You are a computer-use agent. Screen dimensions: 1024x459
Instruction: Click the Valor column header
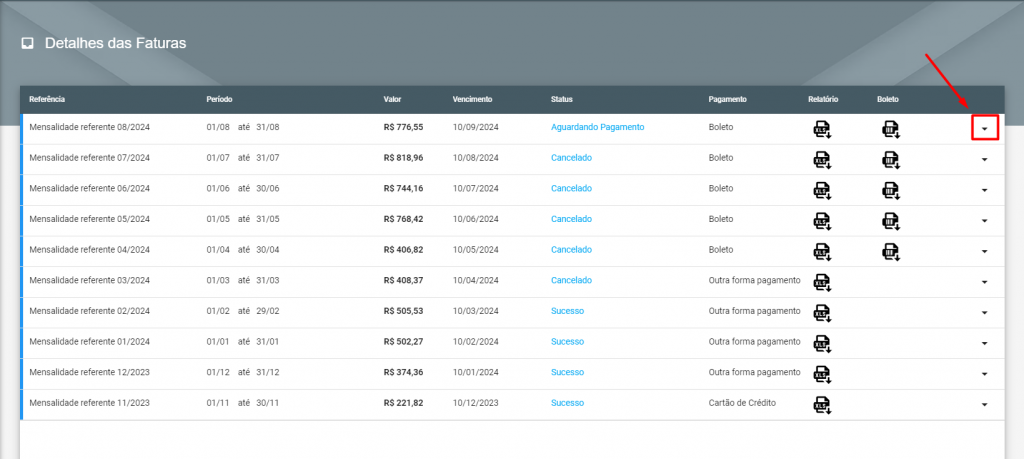[392, 100]
